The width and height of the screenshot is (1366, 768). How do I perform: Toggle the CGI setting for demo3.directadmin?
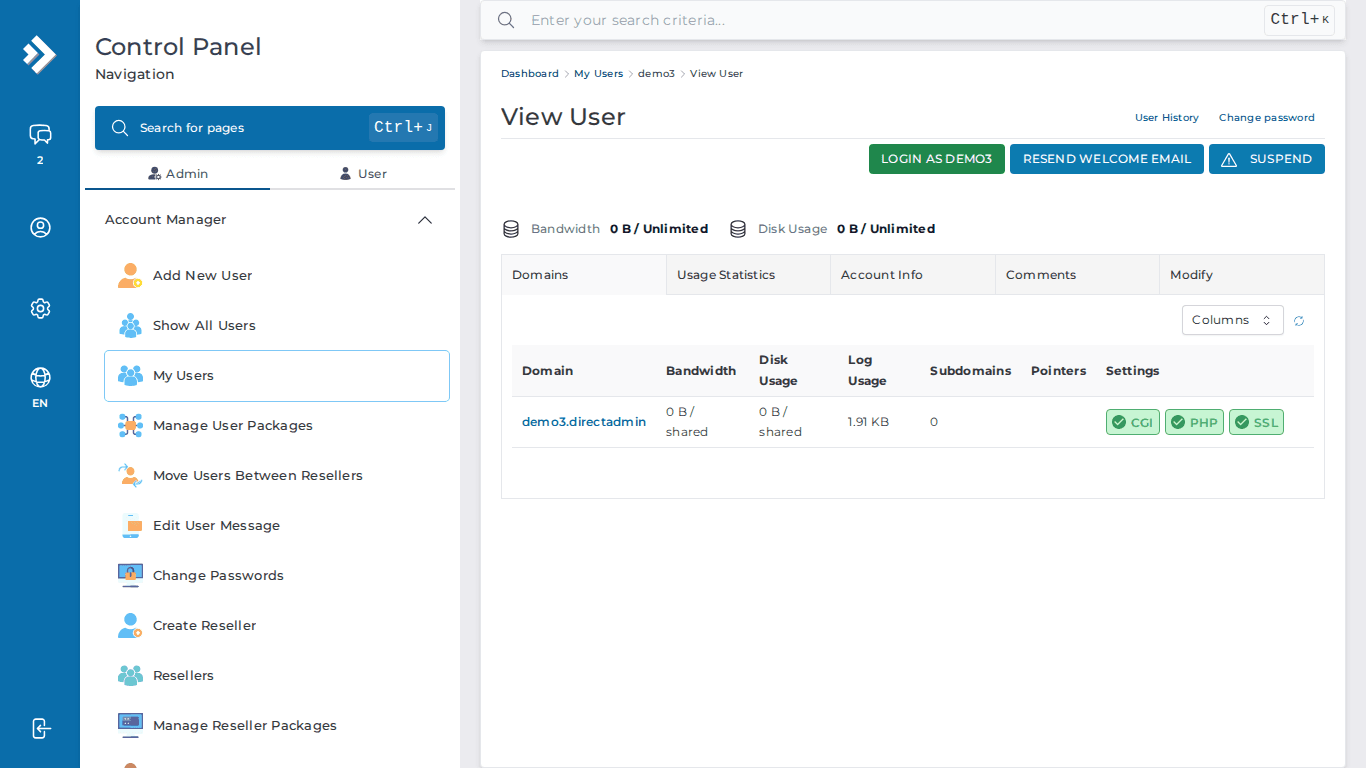click(1132, 422)
